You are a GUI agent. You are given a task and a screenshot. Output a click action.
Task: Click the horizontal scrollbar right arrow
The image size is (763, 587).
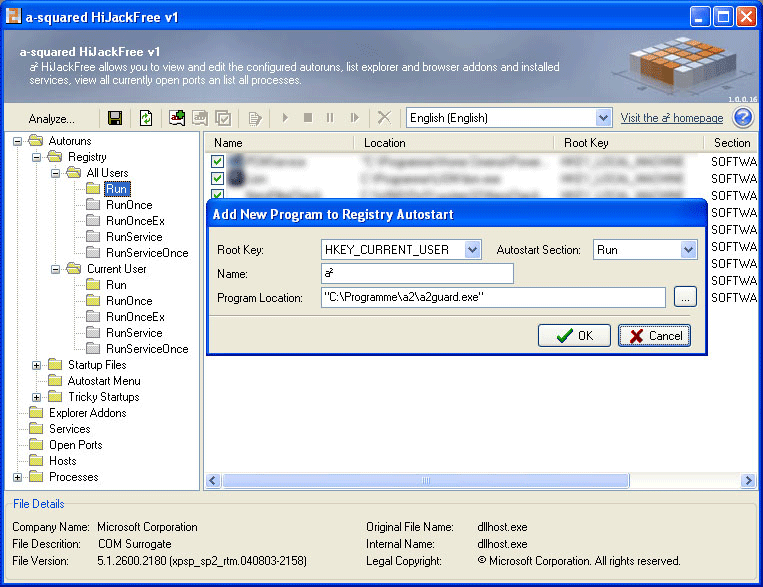[748, 480]
